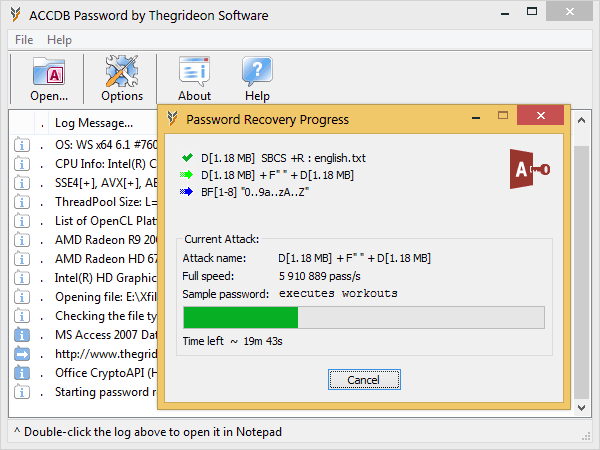Click the Access key logo in progress dialog
The width and height of the screenshot is (600, 450).
tap(530, 169)
